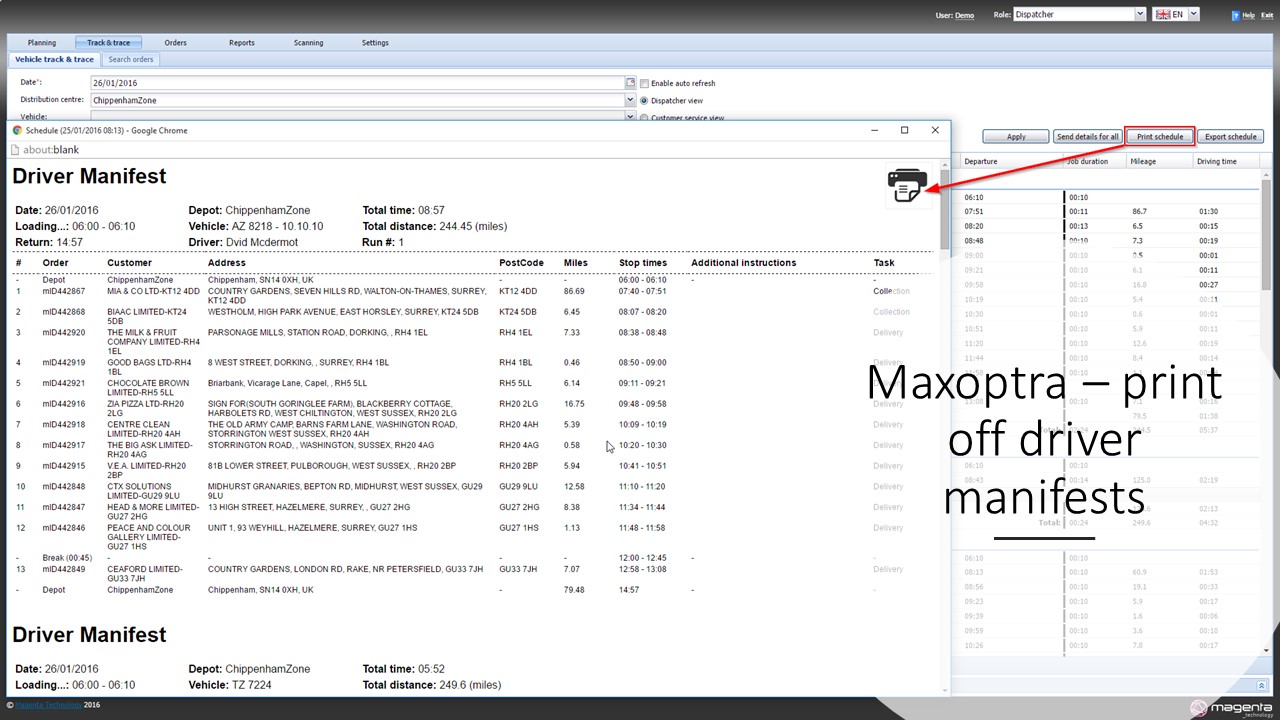Click the Chrome page icon in address bar
This screenshot has width=1280, height=720.
click(x=14, y=149)
